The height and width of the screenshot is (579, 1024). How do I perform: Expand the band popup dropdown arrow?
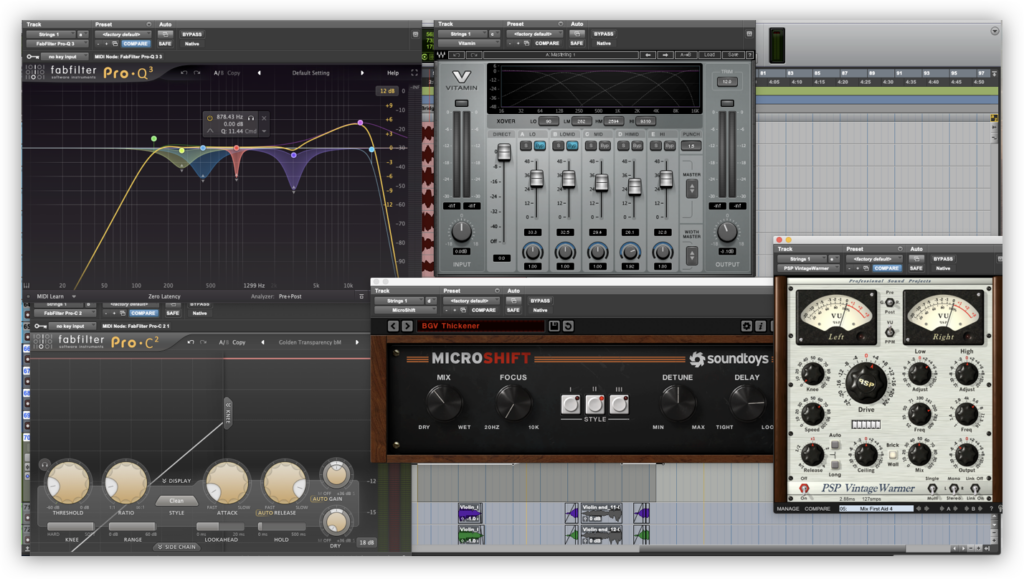tap(264, 131)
